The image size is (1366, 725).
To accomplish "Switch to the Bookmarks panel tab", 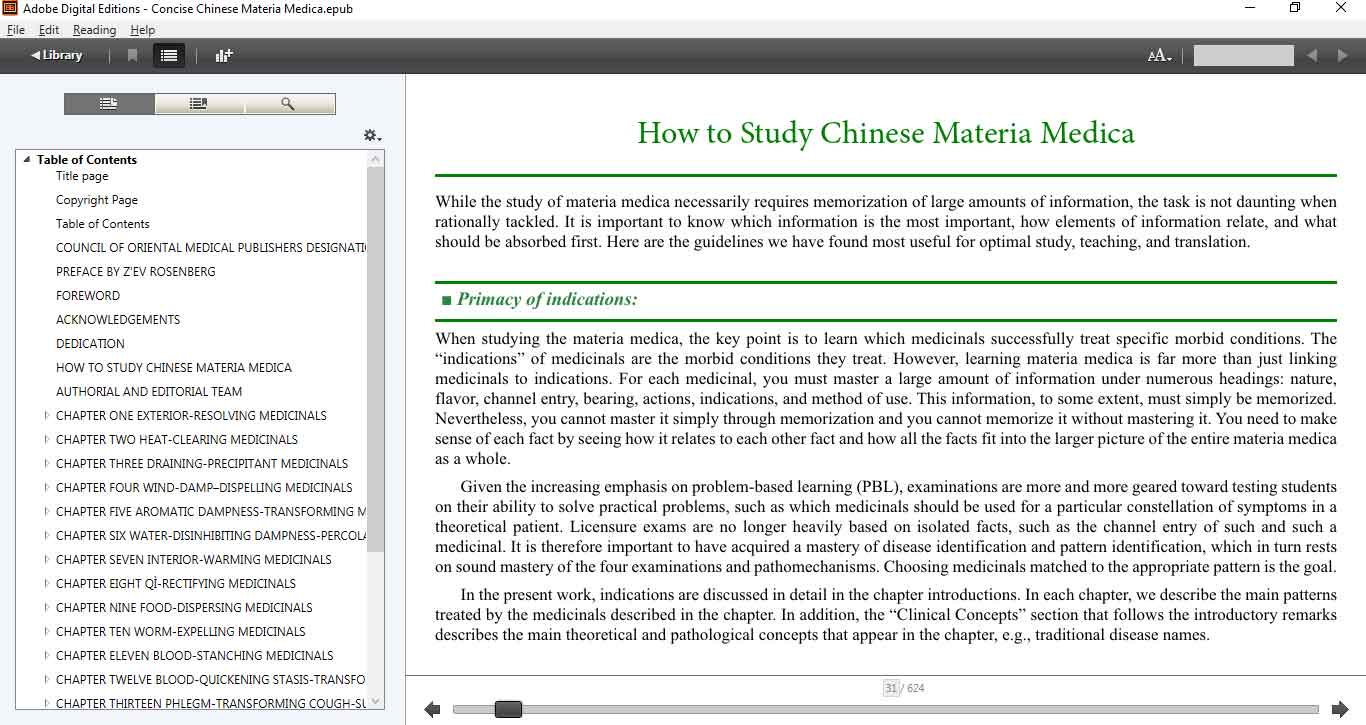I will 199,104.
